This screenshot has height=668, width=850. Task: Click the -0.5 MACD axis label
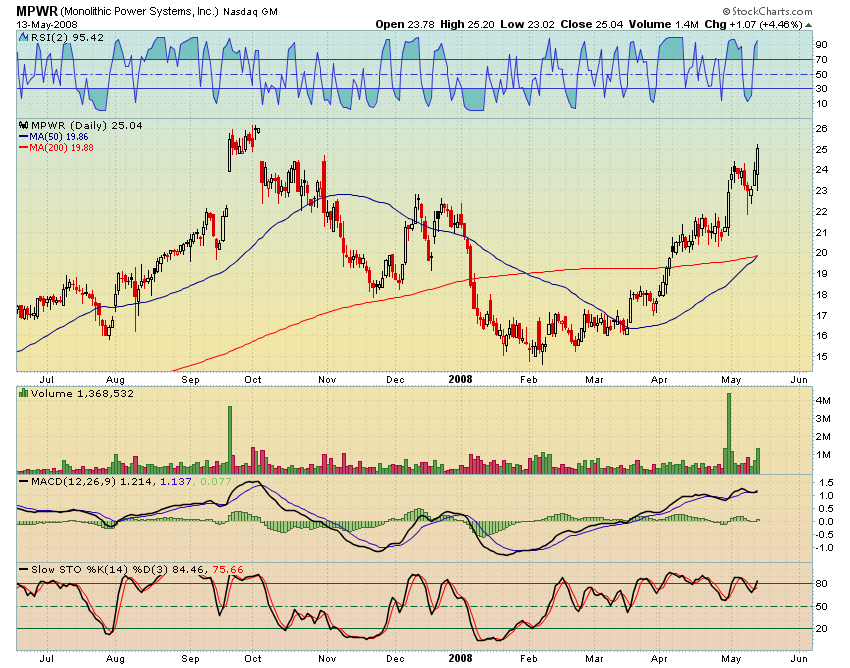pyautogui.click(x=824, y=535)
